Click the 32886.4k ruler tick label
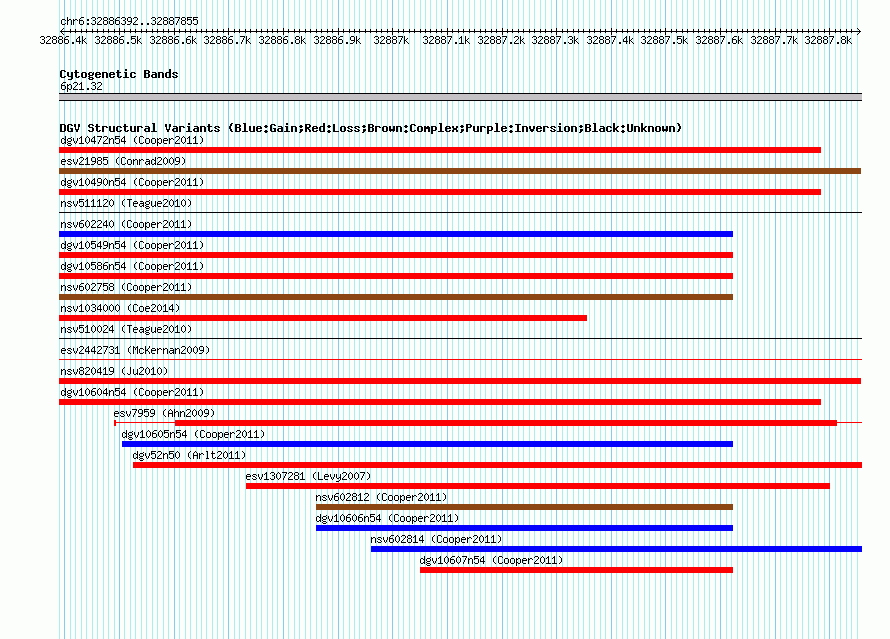Viewport: 890px width, 639px height. [x=63, y=40]
